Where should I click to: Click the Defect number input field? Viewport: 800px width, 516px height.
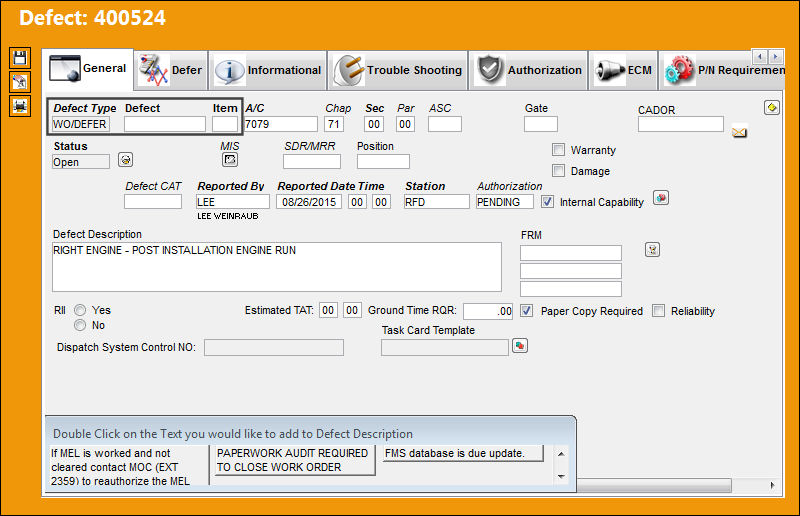(165, 124)
